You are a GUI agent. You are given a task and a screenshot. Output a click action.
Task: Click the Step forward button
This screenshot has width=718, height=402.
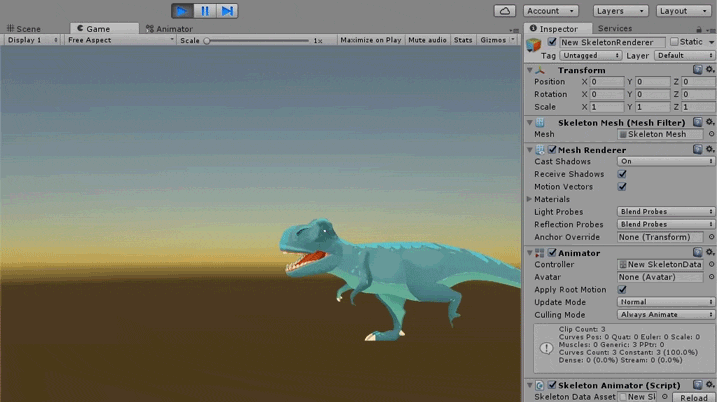coord(227,11)
